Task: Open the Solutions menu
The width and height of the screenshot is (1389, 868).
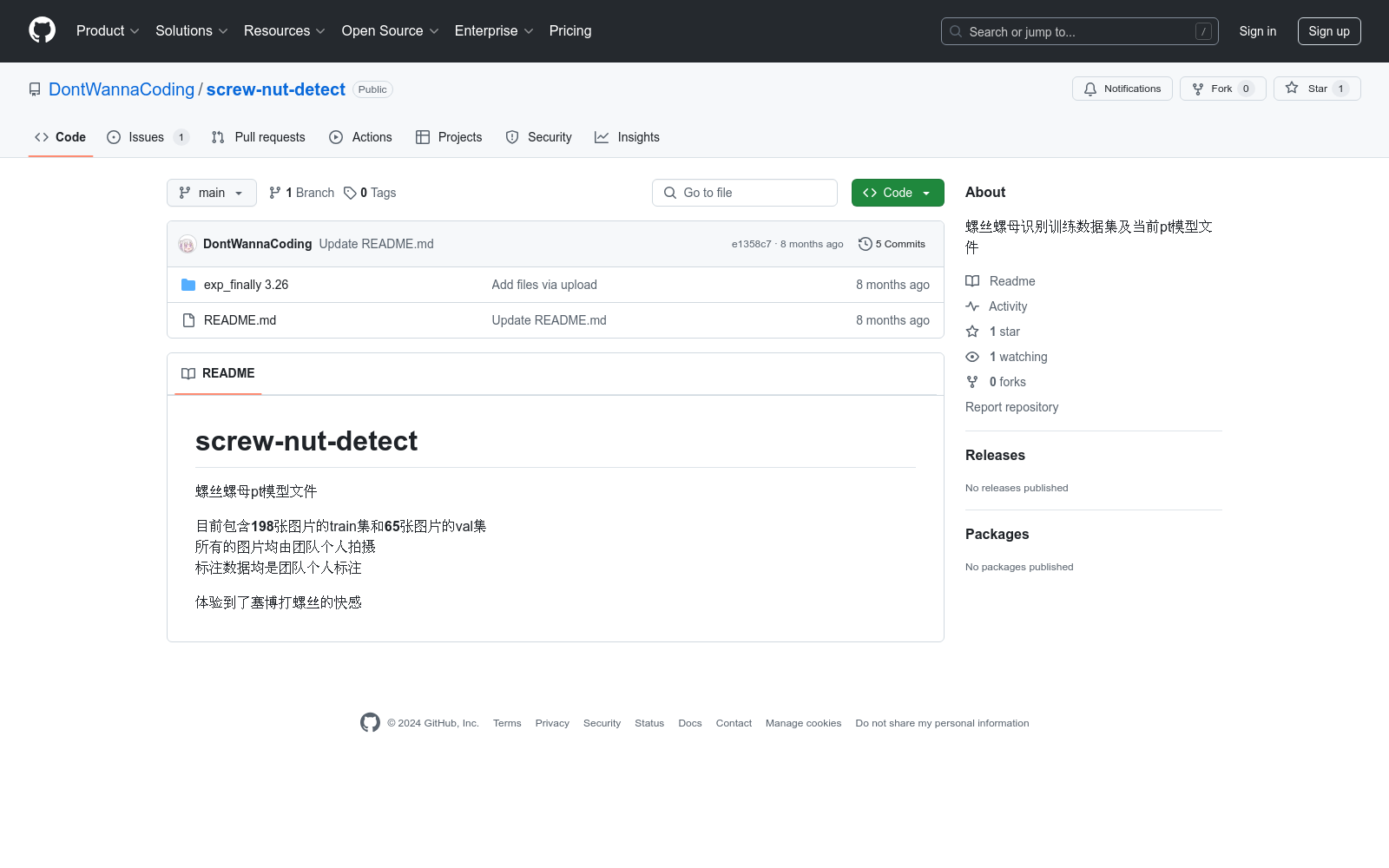Action: pos(192,31)
